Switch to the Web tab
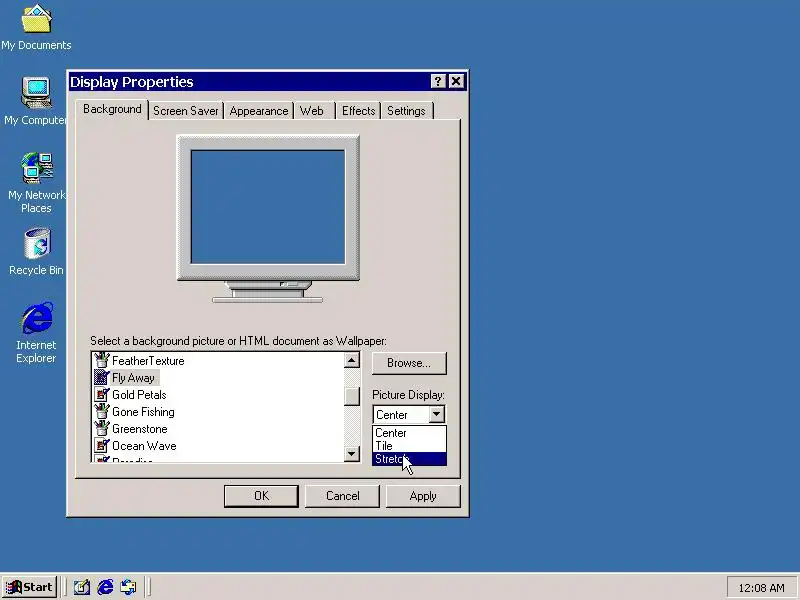Viewport: 800px width, 600px height. tap(312, 111)
